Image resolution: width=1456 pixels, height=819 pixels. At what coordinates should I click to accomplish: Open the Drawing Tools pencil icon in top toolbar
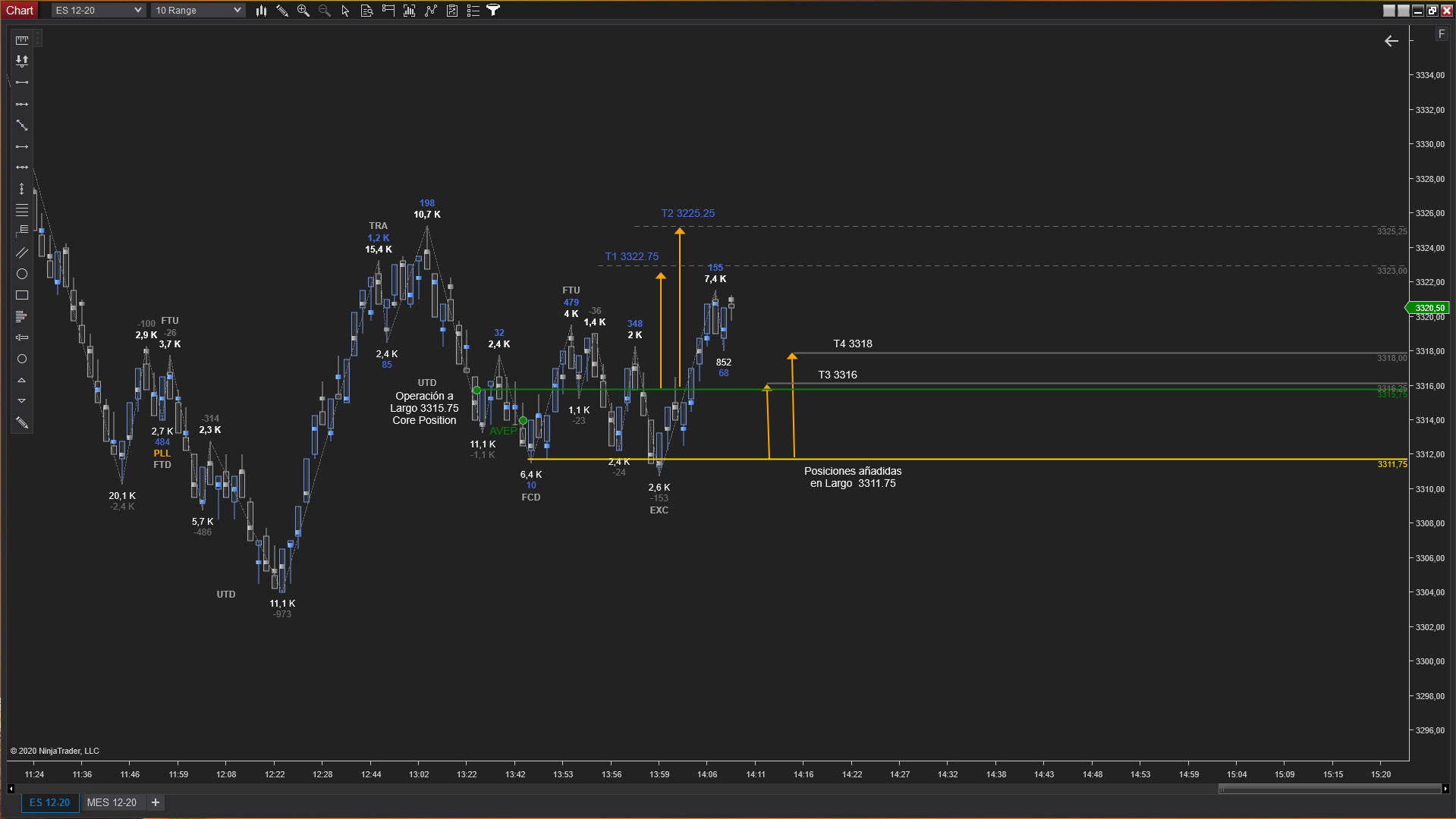pyautogui.click(x=282, y=11)
